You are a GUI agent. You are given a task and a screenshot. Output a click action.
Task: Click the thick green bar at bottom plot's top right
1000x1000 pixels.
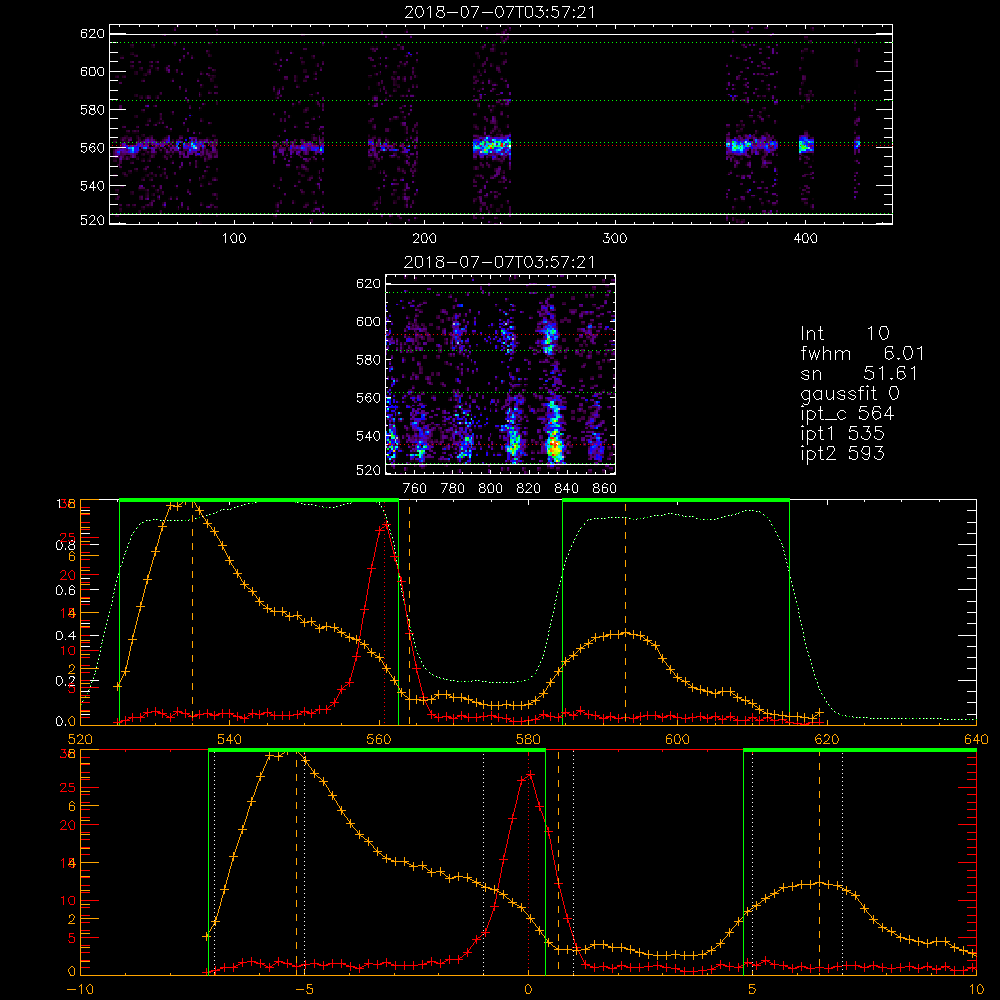(860, 750)
